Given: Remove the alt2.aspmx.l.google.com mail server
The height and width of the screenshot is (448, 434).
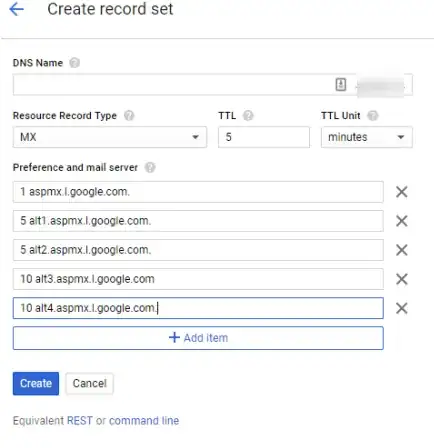Looking at the screenshot, I should (402, 250).
